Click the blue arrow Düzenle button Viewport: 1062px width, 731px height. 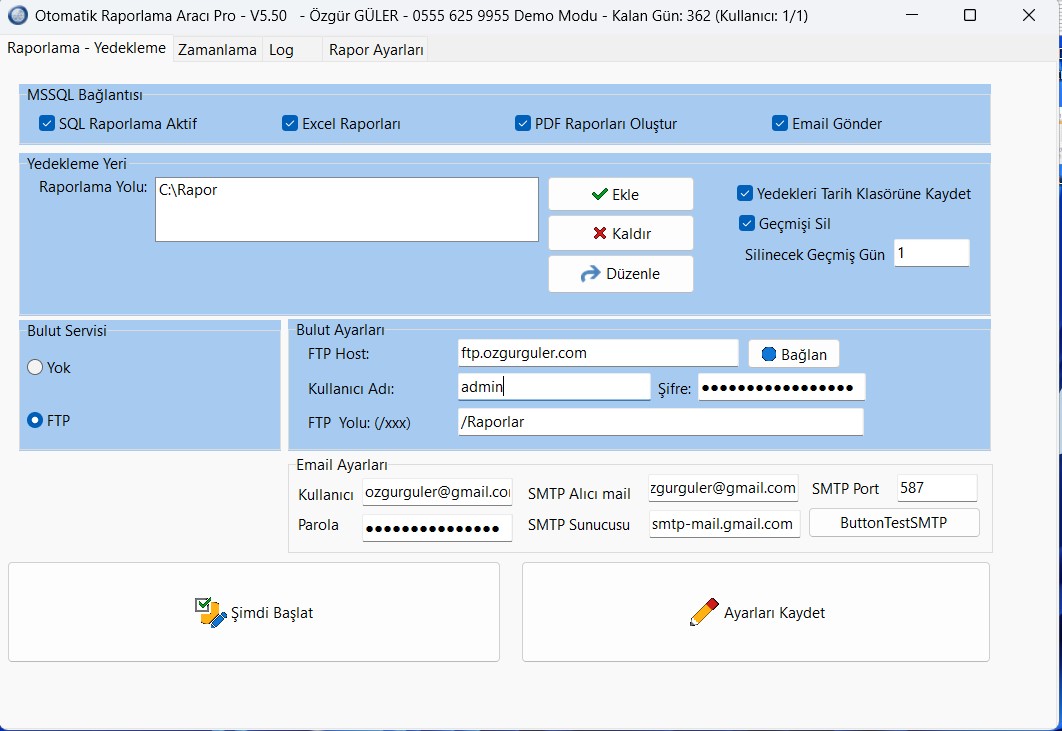(620, 274)
